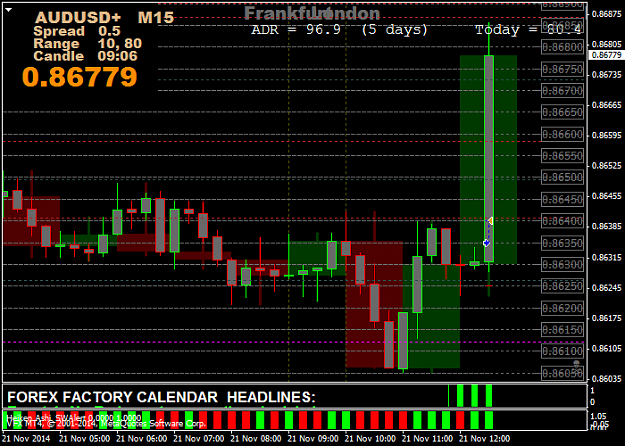Click the boxed 0.86800 level label
Screen dimensions: 625x446
coord(562,47)
